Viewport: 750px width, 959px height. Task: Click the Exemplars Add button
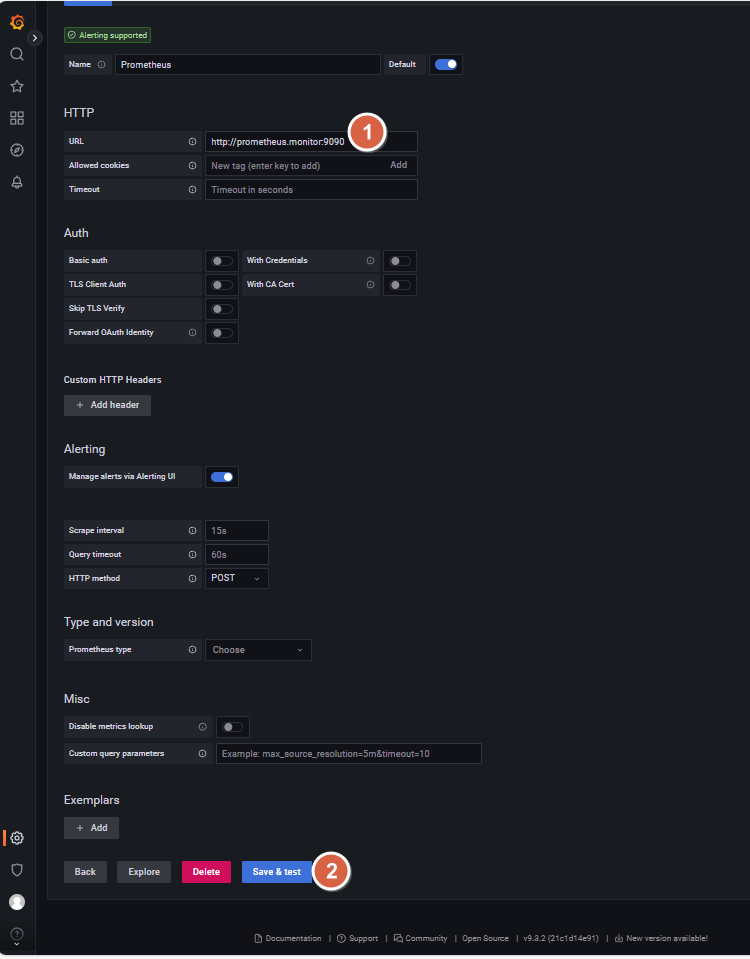(x=92, y=828)
